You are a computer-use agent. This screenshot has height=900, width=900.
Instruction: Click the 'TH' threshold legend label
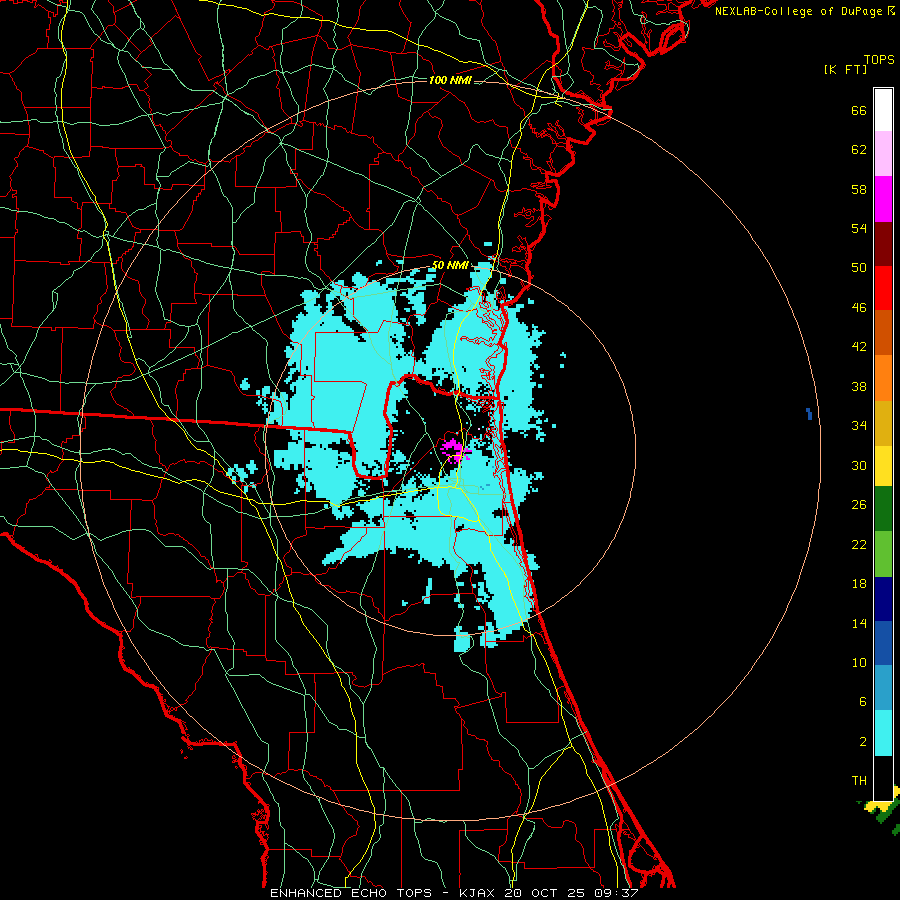click(859, 781)
